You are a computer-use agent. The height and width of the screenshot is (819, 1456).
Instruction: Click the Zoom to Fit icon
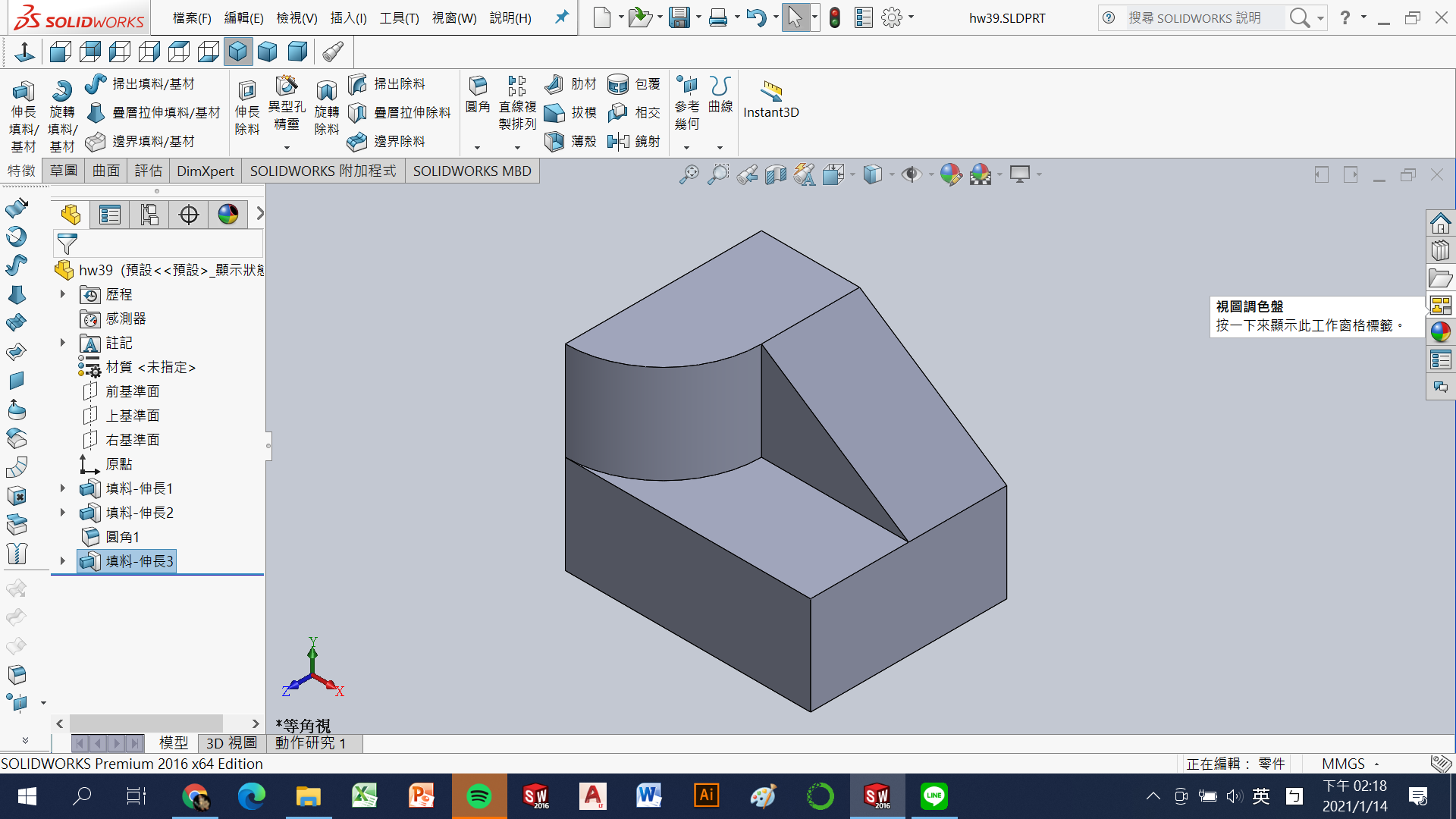click(689, 175)
